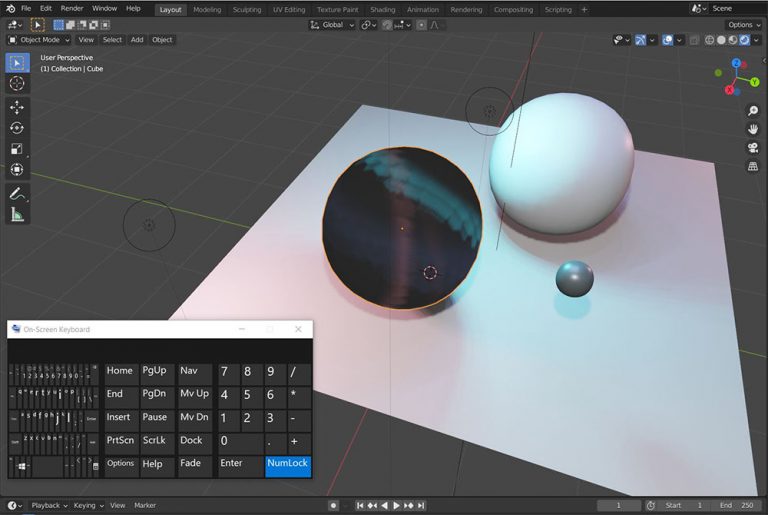Screen dimensions: 768x515
Task: Pick the Rotate tool
Action: pos(17,128)
